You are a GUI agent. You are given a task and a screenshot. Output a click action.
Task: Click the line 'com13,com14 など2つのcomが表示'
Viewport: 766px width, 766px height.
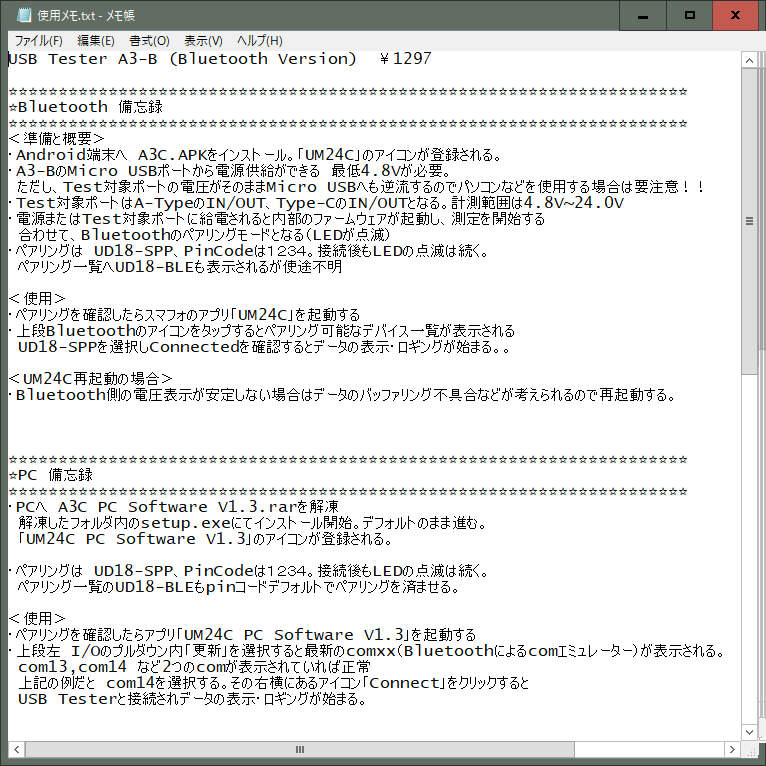[x=194, y=667]
